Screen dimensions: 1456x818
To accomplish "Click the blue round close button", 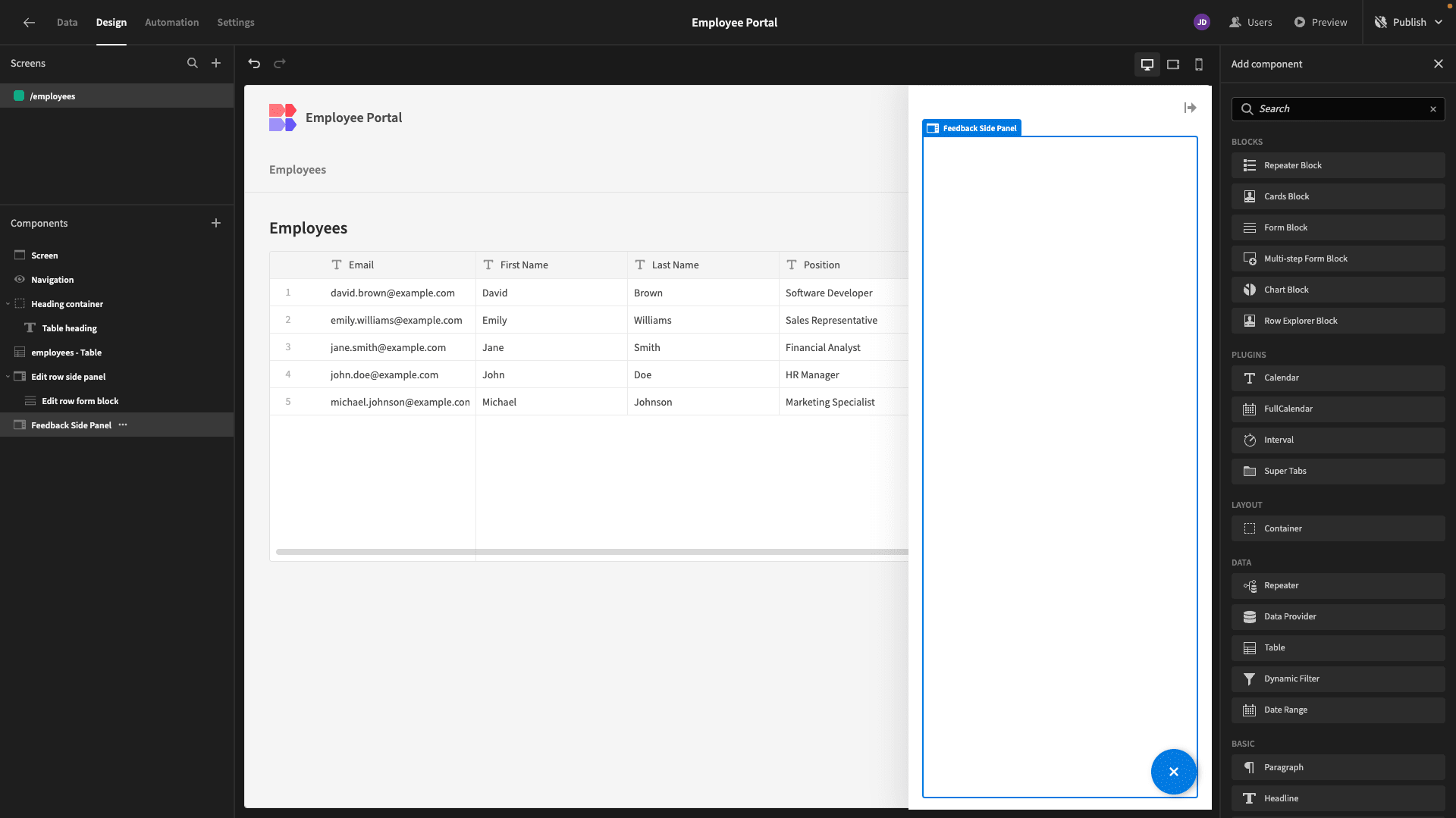I will coord(1174,772).
